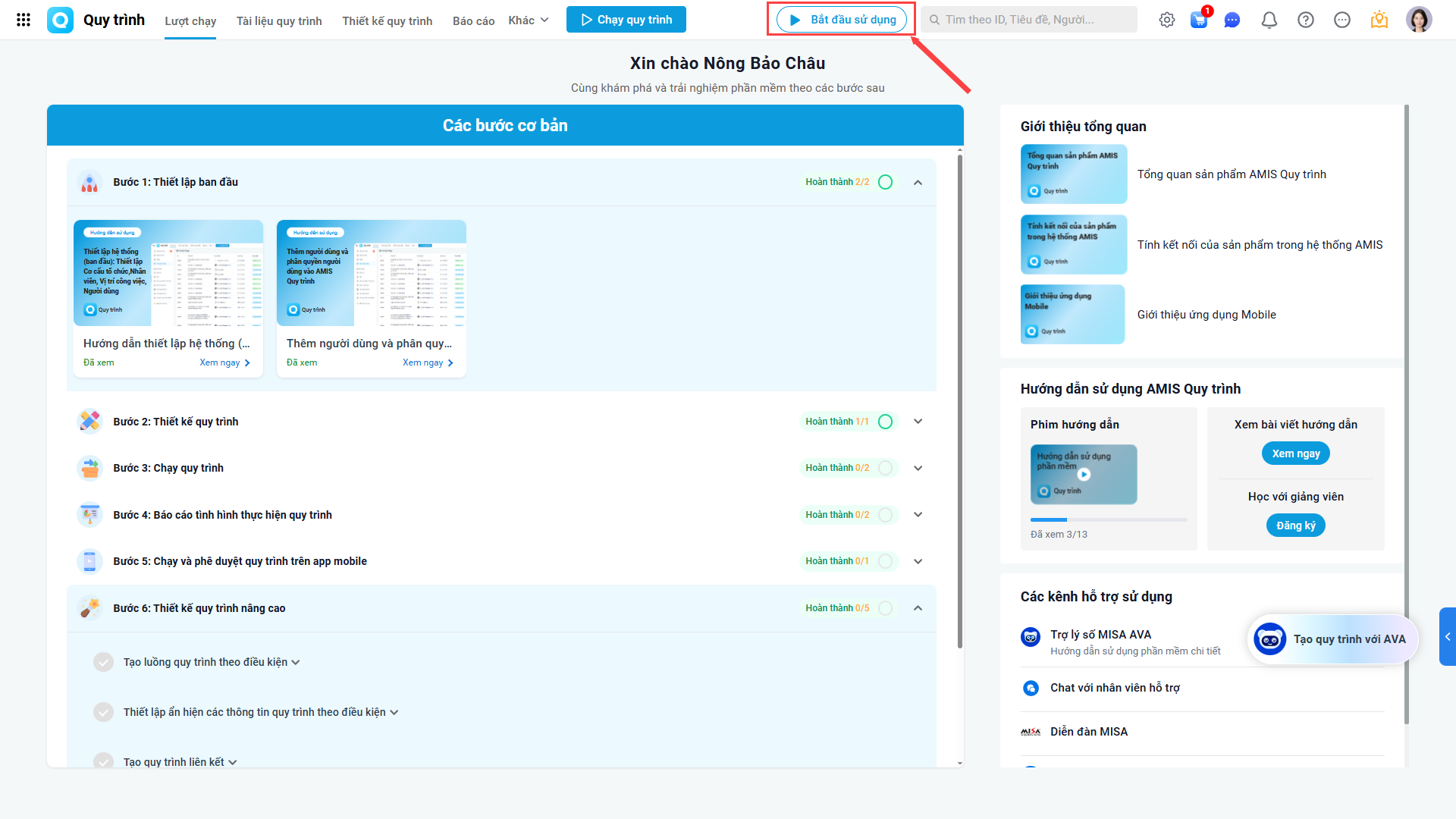Click the right panel vertical scrollbar
Screen dimensions: 1456x819
click(1407, 415)
